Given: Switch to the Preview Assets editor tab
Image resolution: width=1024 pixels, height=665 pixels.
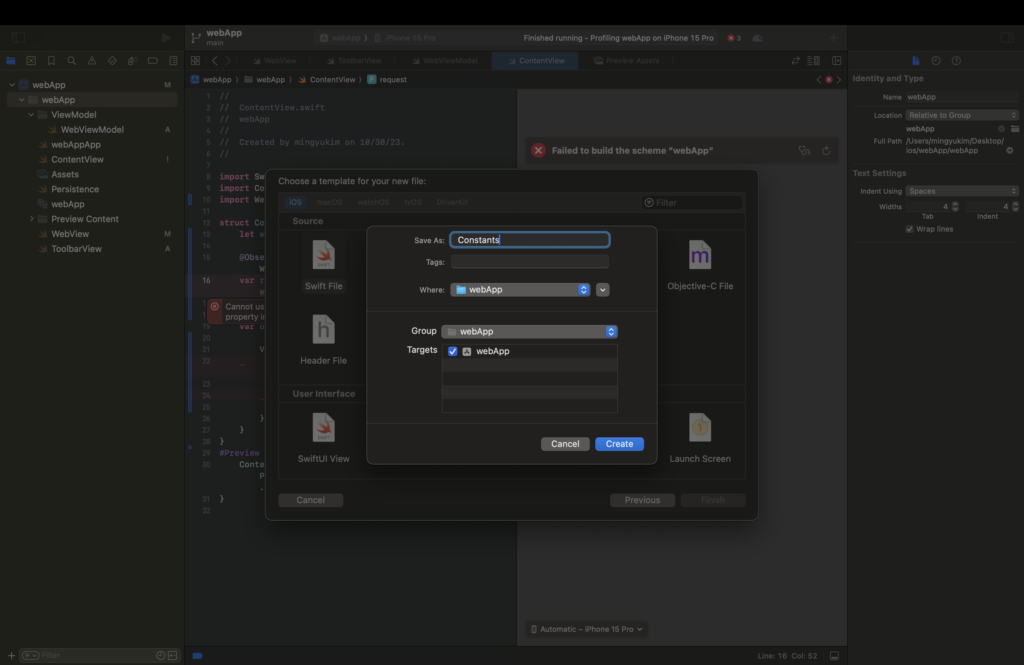Looking at the screenshot, I should [x=626, y=61].
